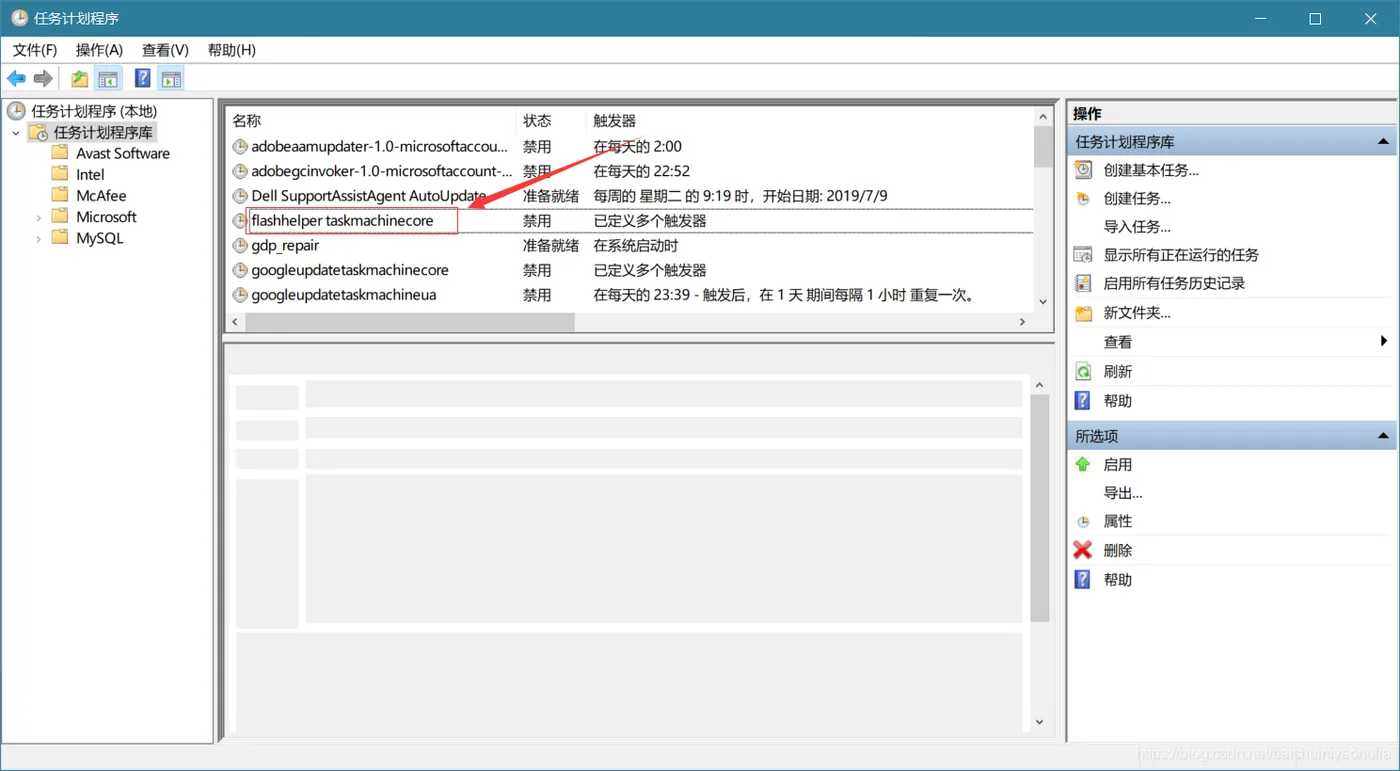Collapse the 任务计划程序库 tree node
Viewport: 1400px width, 771px height.
pyautogui.click(x=16, y=132)
